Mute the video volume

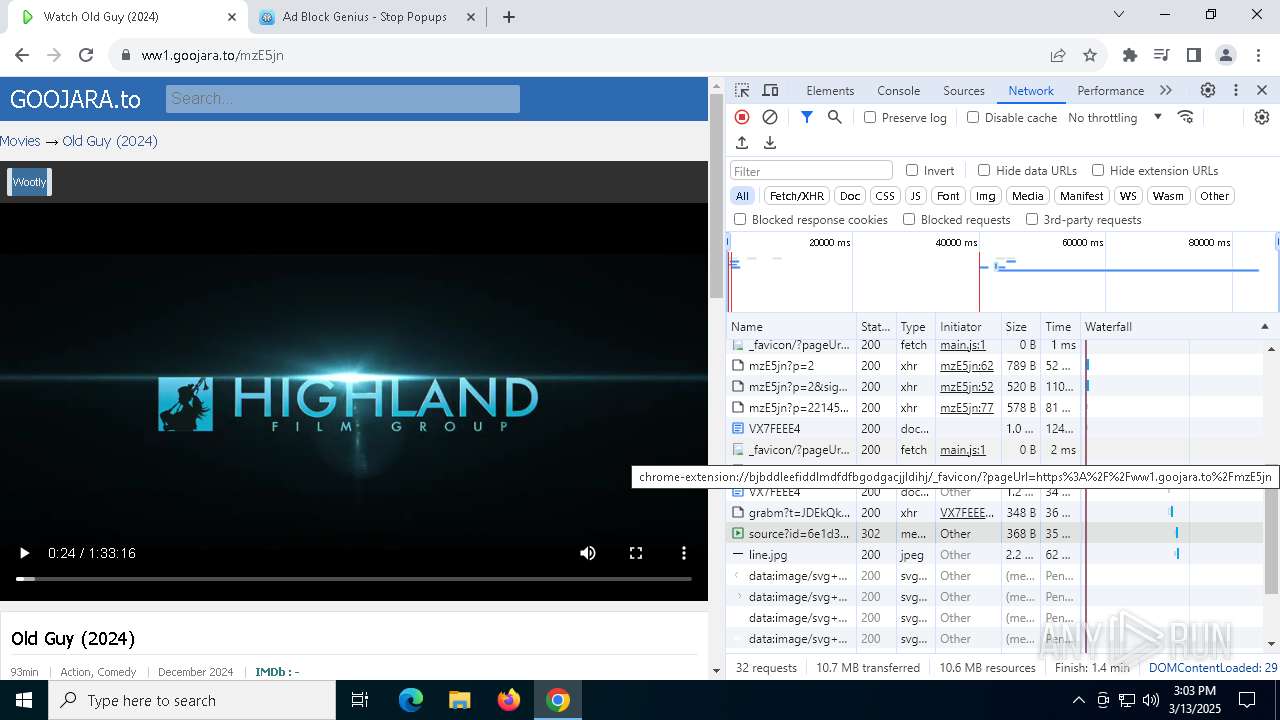588,553
